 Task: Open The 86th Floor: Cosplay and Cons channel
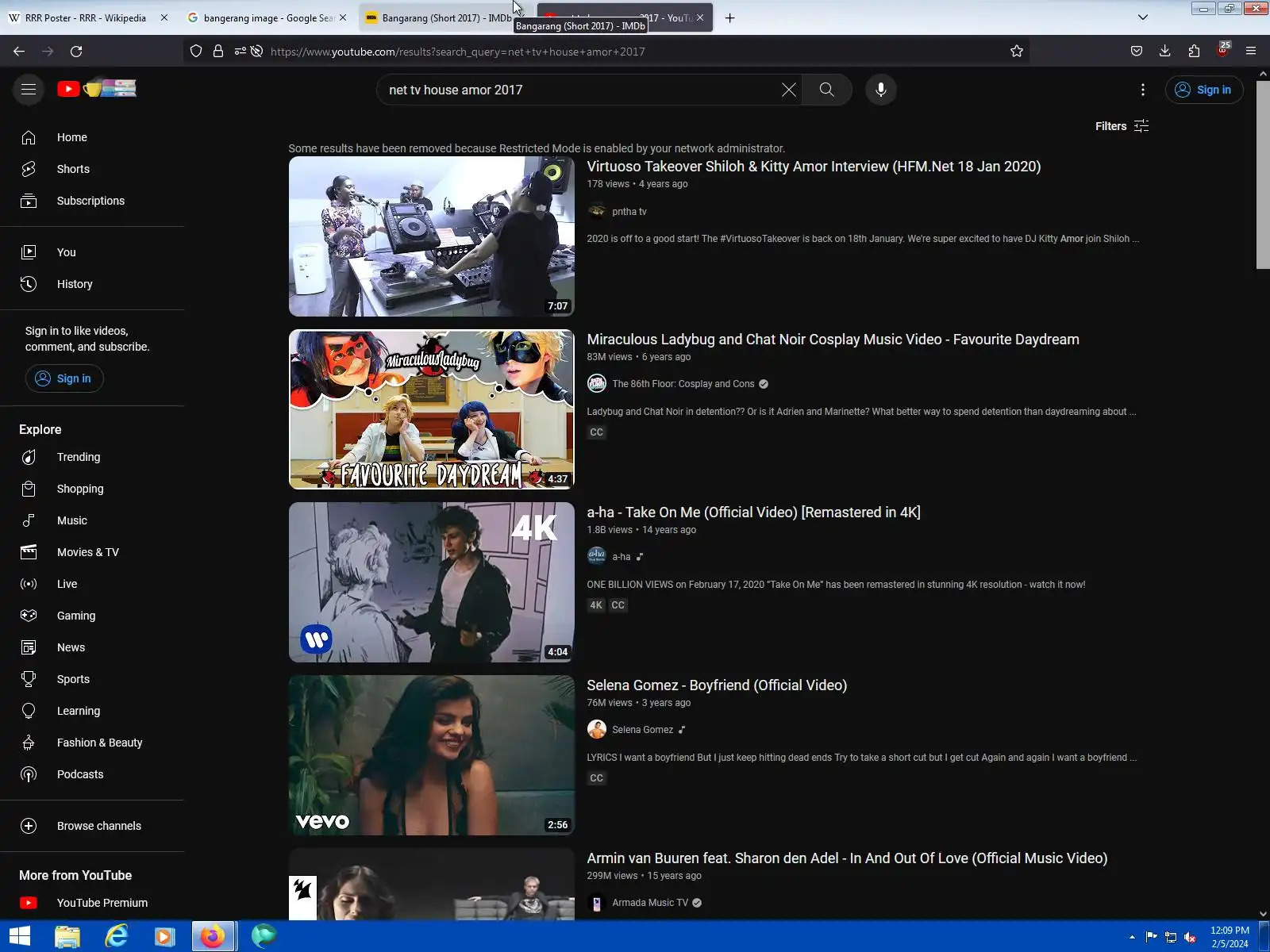click(683, 384)
